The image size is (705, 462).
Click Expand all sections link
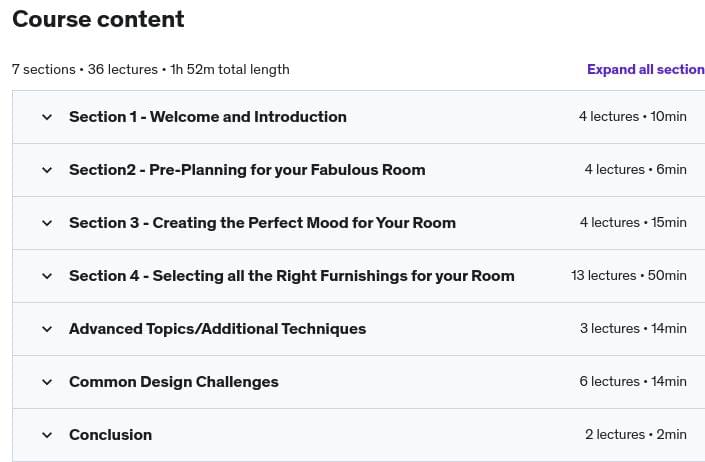point(645,70)
